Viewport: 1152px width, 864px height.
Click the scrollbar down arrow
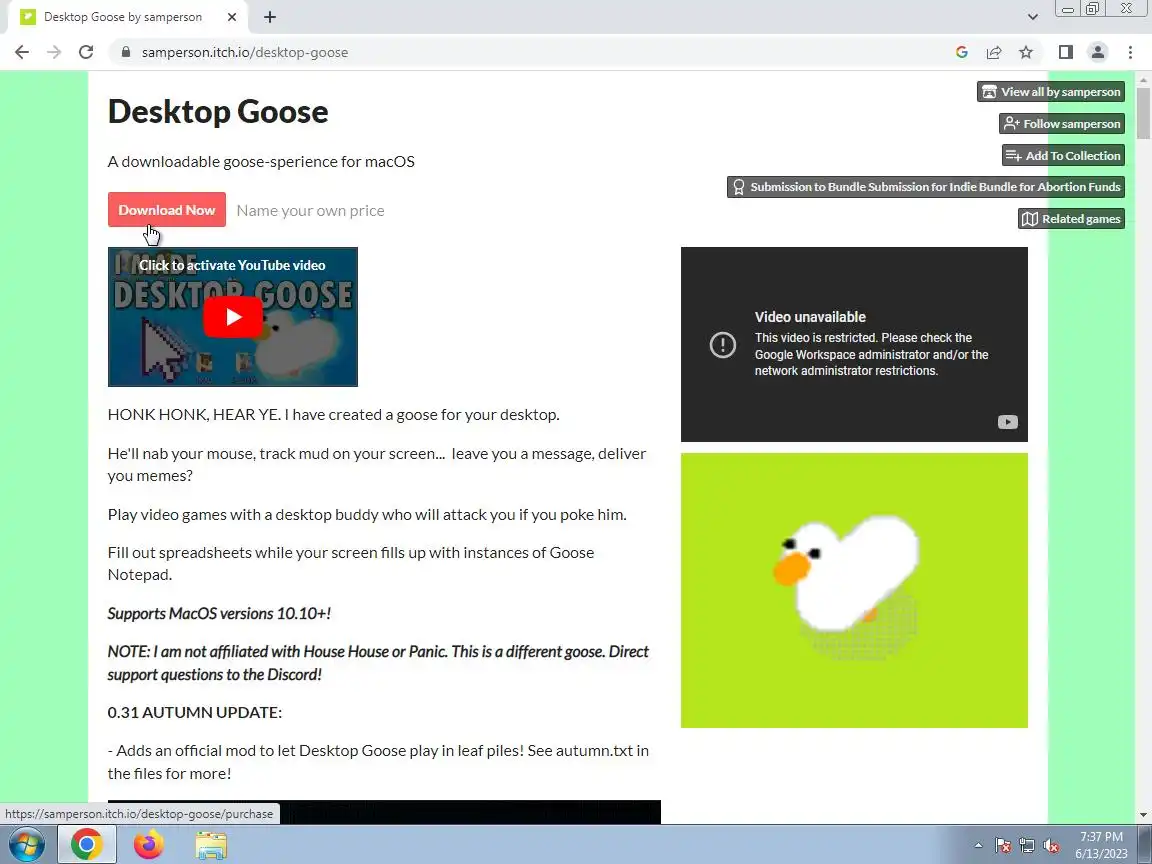point(1143,815)
